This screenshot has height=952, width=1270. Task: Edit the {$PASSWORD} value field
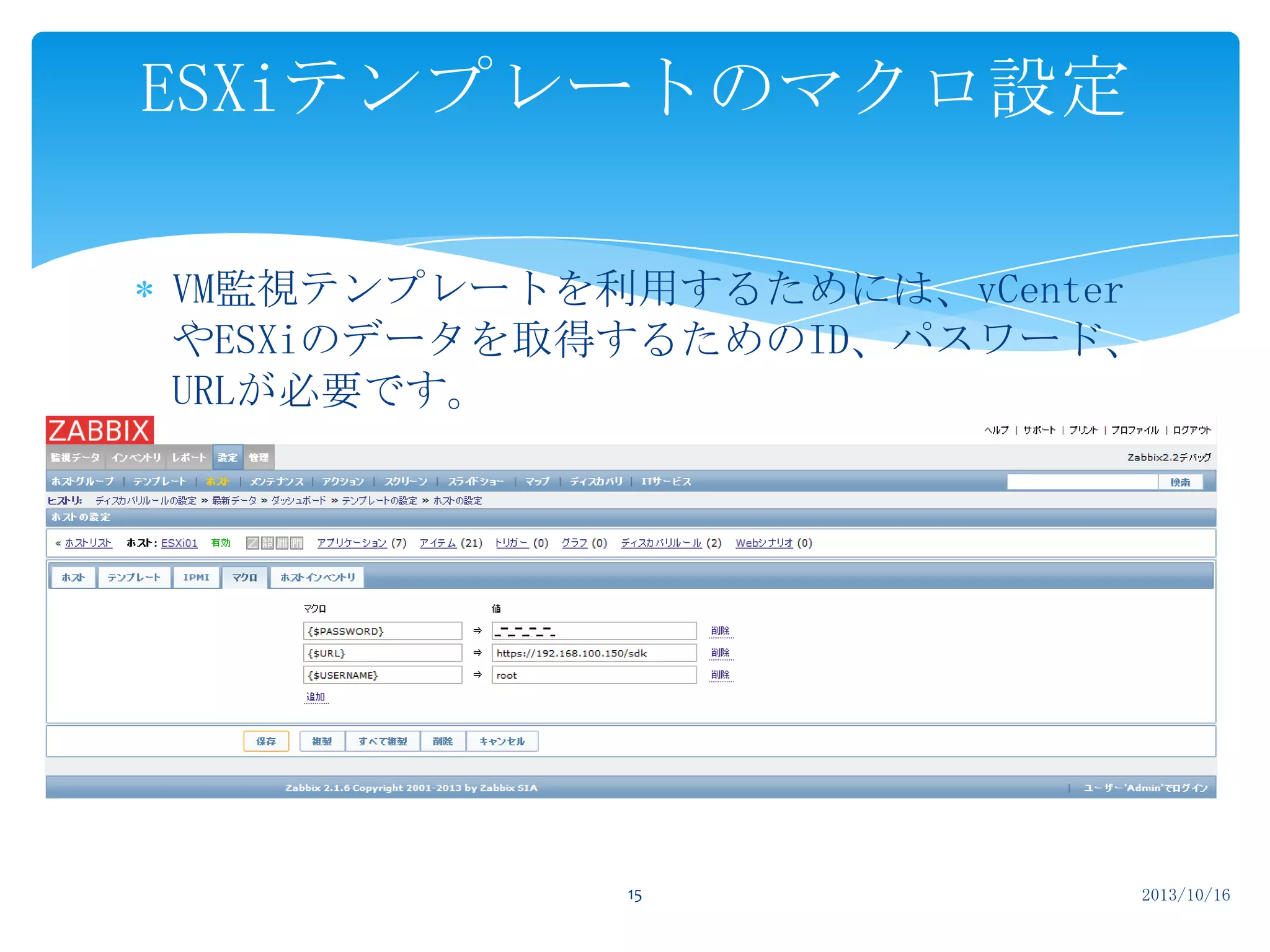click(594, 631)
